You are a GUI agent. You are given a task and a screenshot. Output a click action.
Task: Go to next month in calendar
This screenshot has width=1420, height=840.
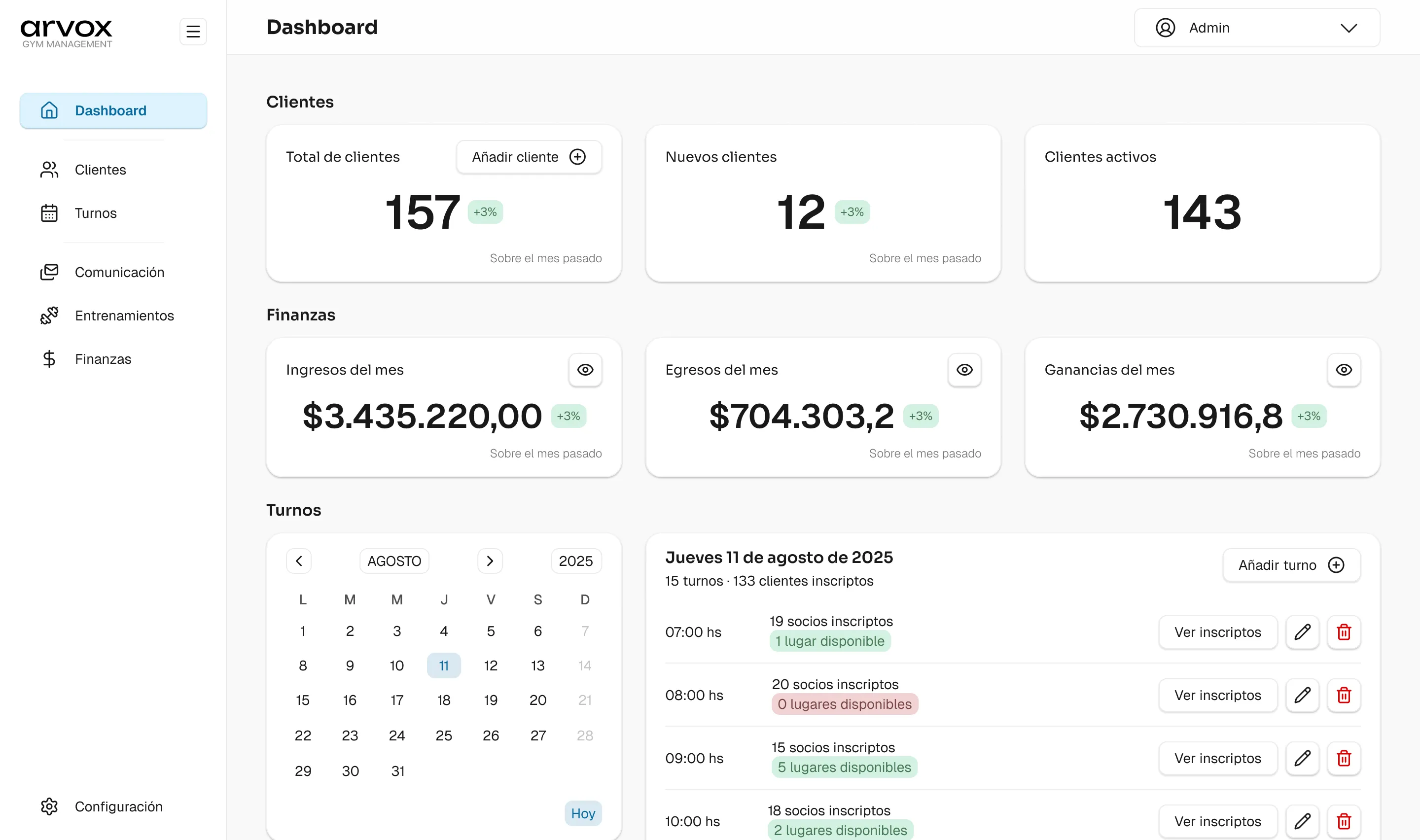click(490, 561)
